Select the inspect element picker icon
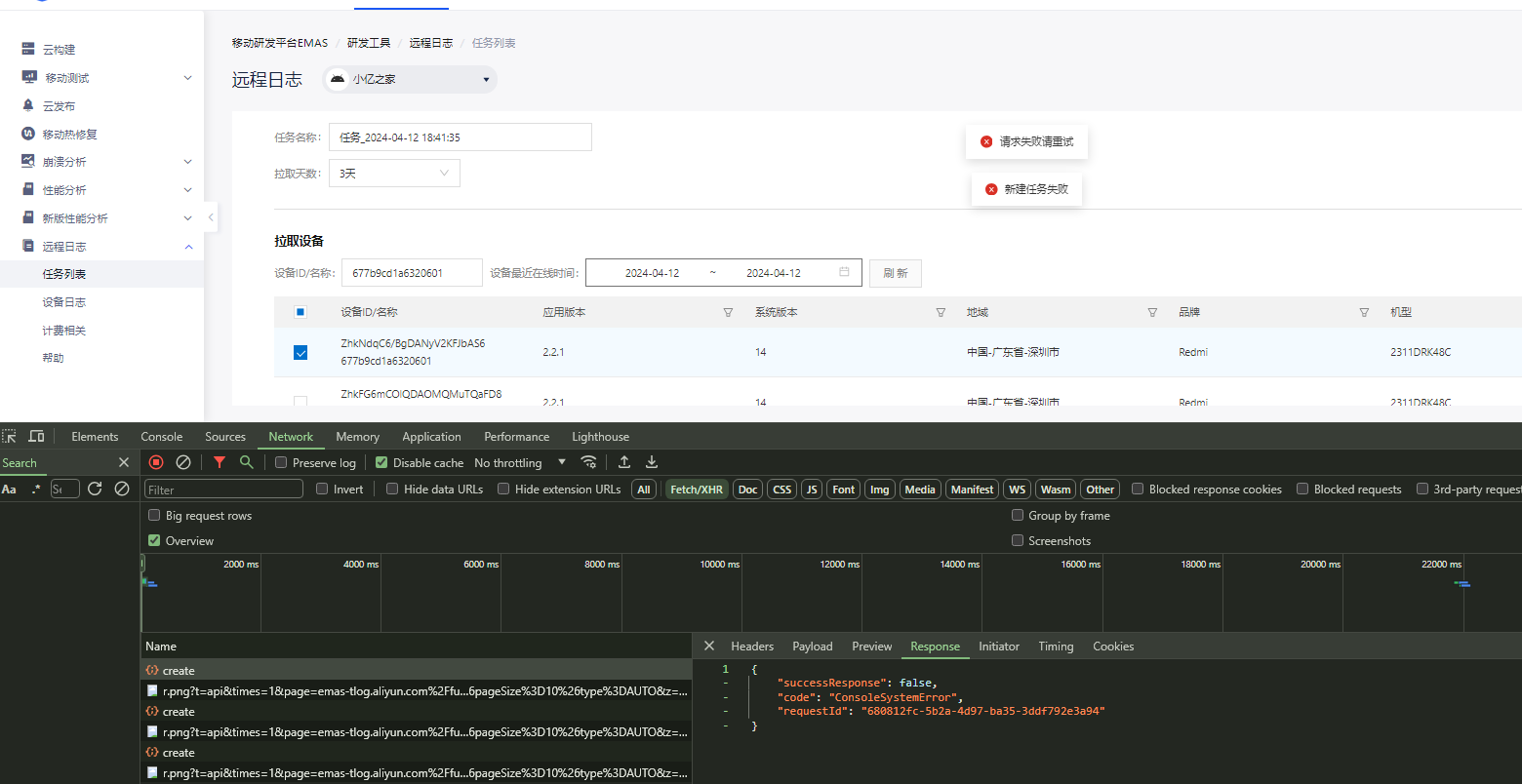Viewport: 1522px width, 784px height. click(x=9, y=436)
